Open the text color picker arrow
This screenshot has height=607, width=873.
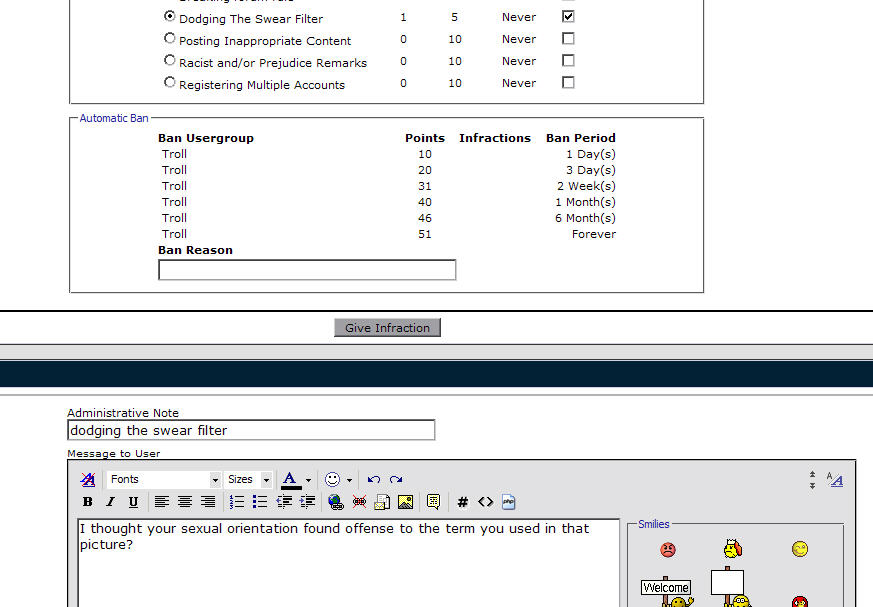tap(310, 480)
